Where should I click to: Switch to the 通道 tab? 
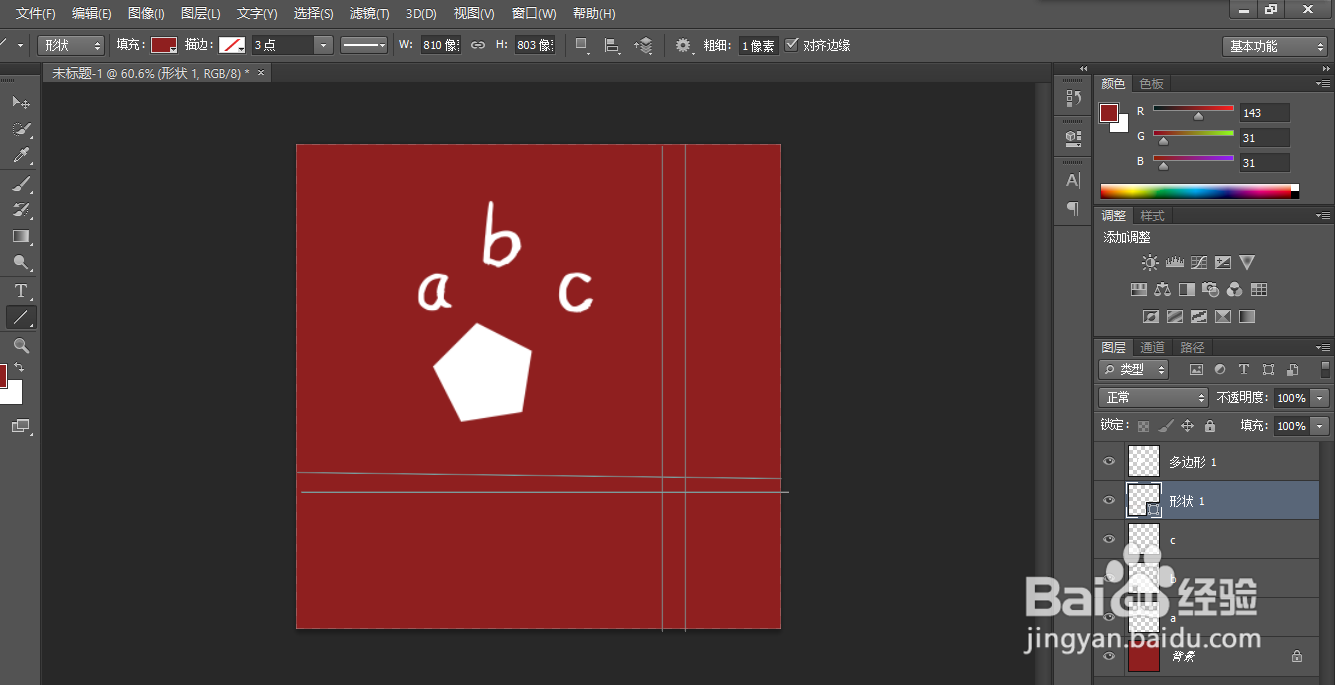1152,348
